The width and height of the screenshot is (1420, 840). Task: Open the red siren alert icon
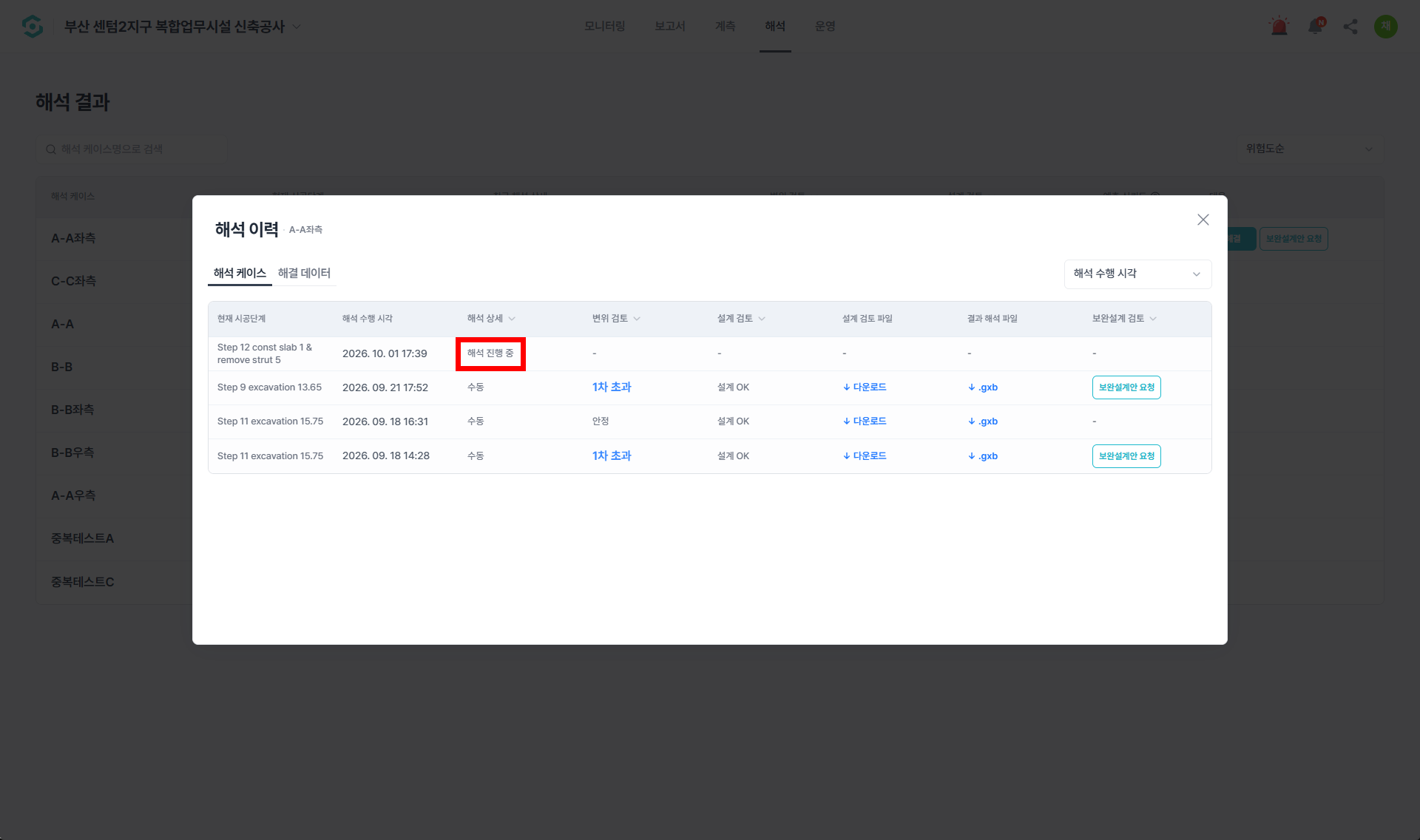1279,27
